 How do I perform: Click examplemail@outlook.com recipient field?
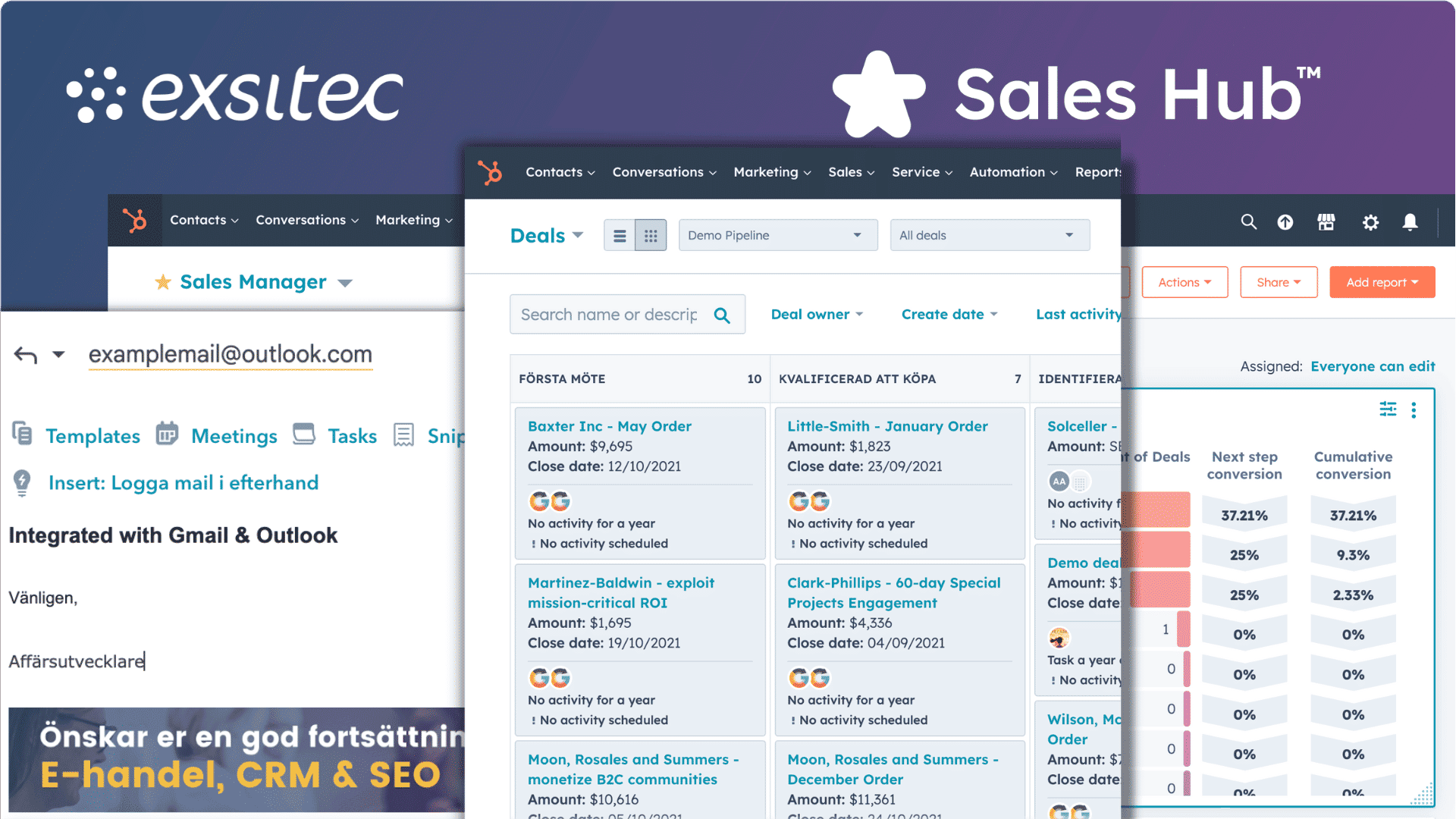pos(231,354)
